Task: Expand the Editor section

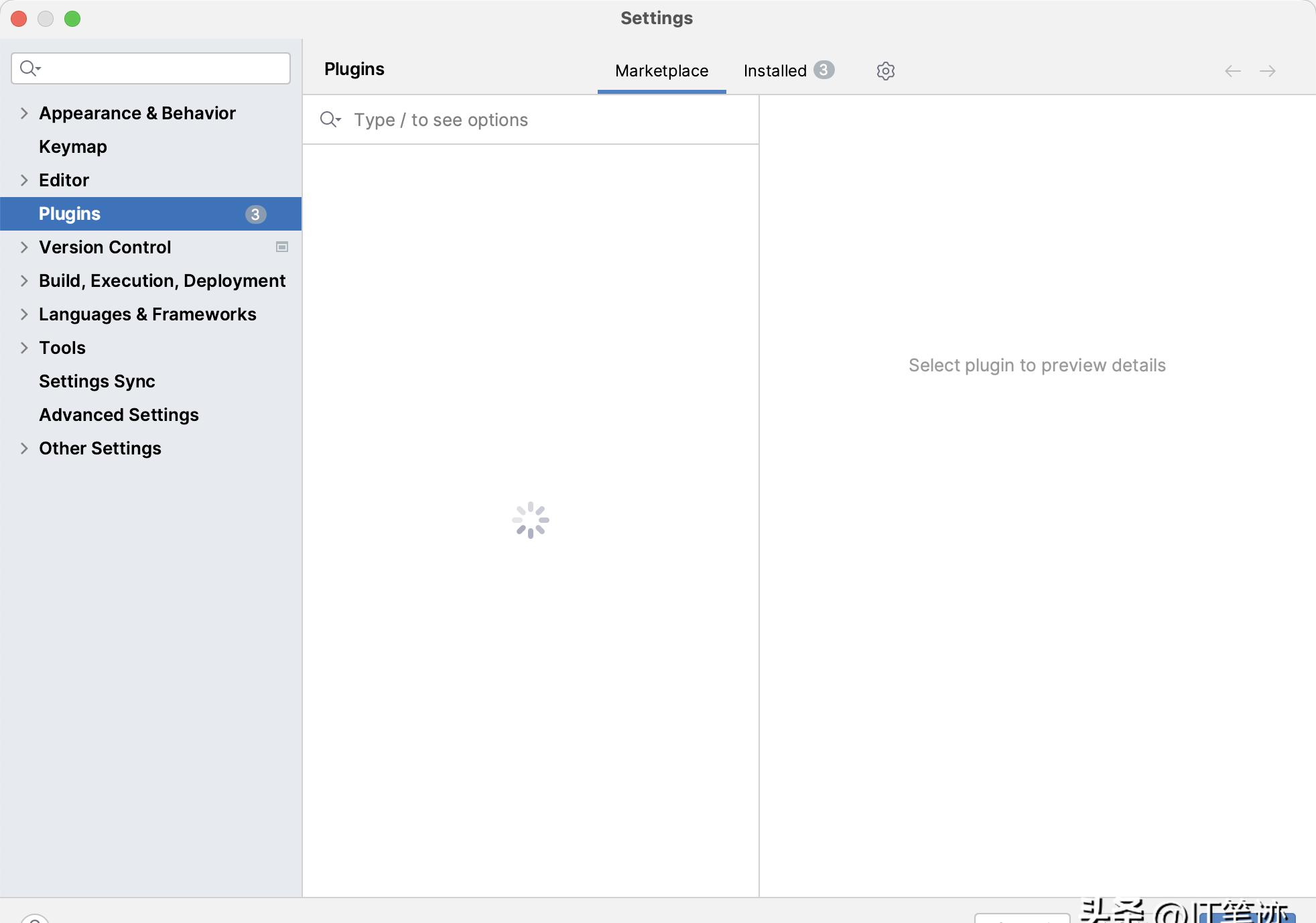Action: [24, 180]
